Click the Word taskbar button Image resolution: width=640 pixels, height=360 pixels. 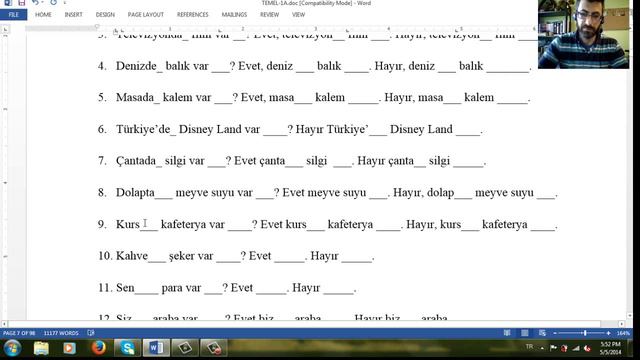156,348
